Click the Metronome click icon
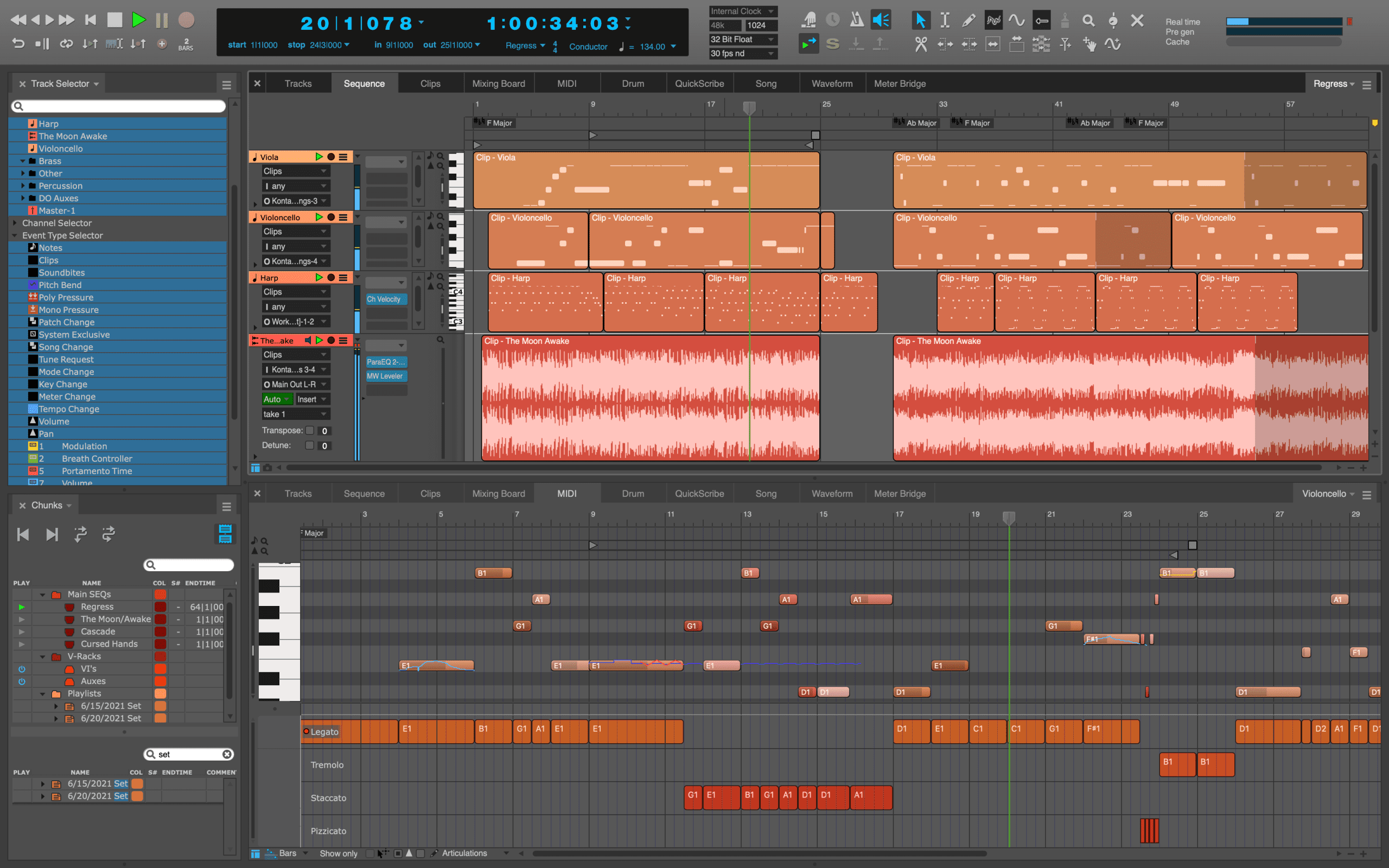Screen dimensions: 1389x868 point(855,17)
